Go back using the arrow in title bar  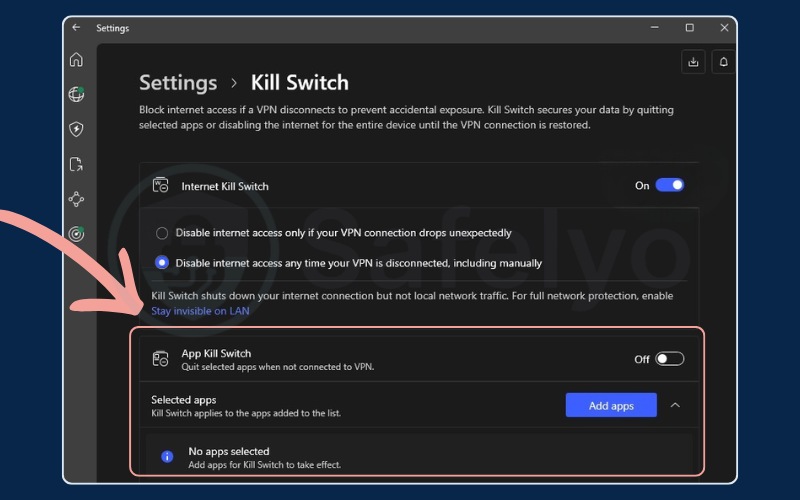[76, 28]
